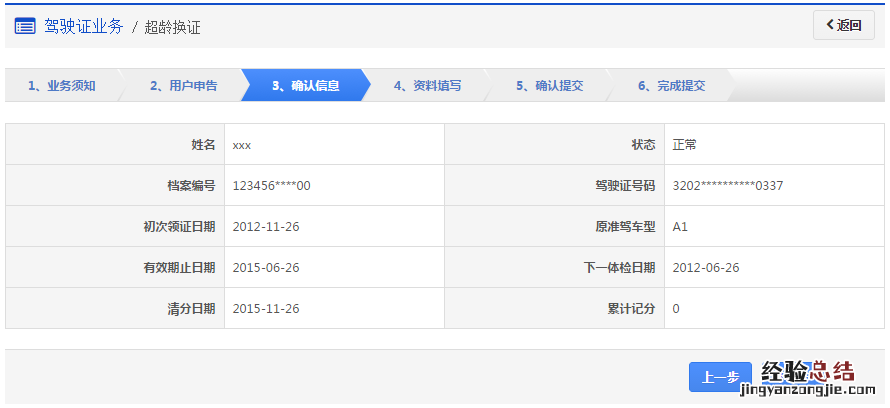Click the next physical exam date 2012-06-26
The height and width of the screenshot is (408, 890).
(706, 268)
